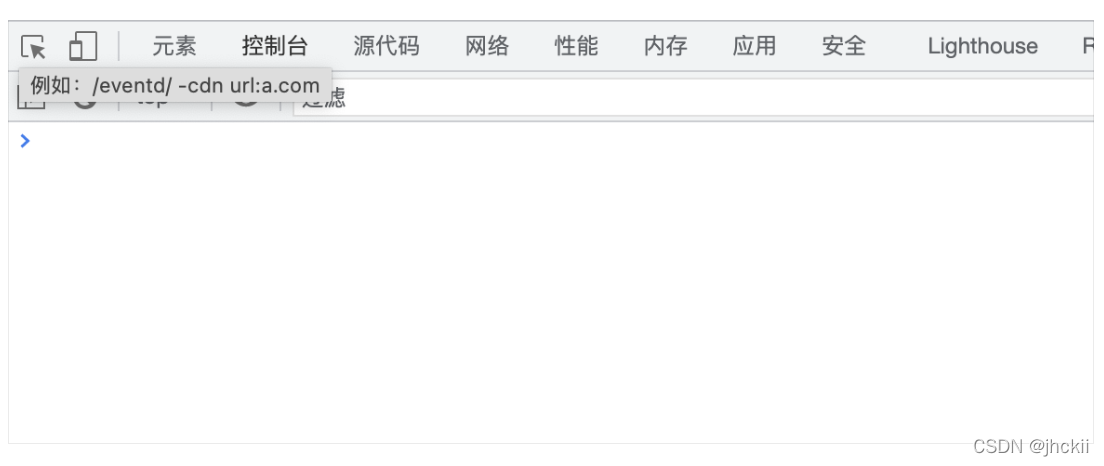The height and width of the screenshot is (466, 1104).
Task: Open the partially visible R tab
Action: point(1088,46)
